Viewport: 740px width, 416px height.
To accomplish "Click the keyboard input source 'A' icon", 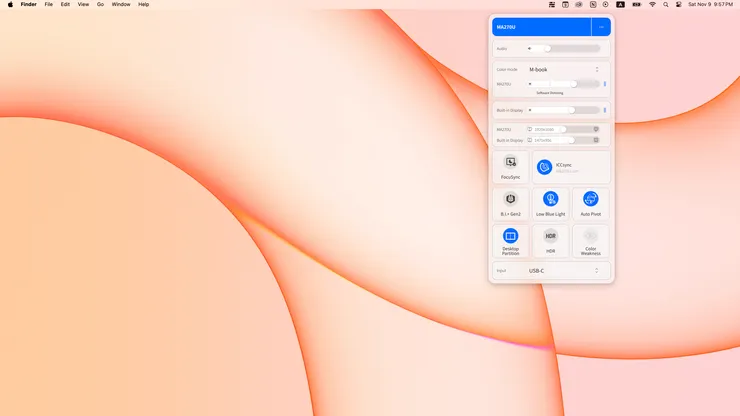I will click(620, 4).
